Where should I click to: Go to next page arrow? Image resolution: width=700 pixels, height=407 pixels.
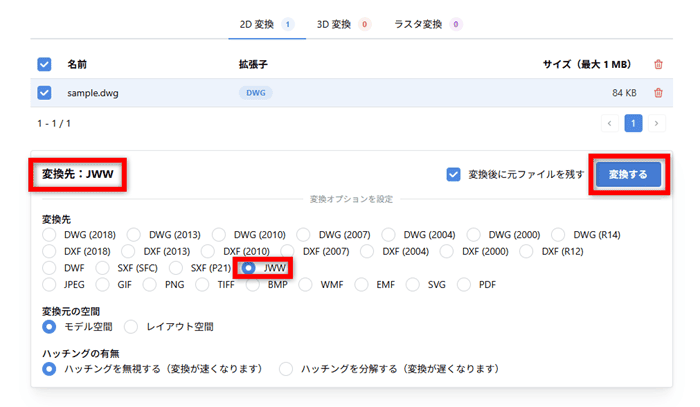click(x=656, y=123)
